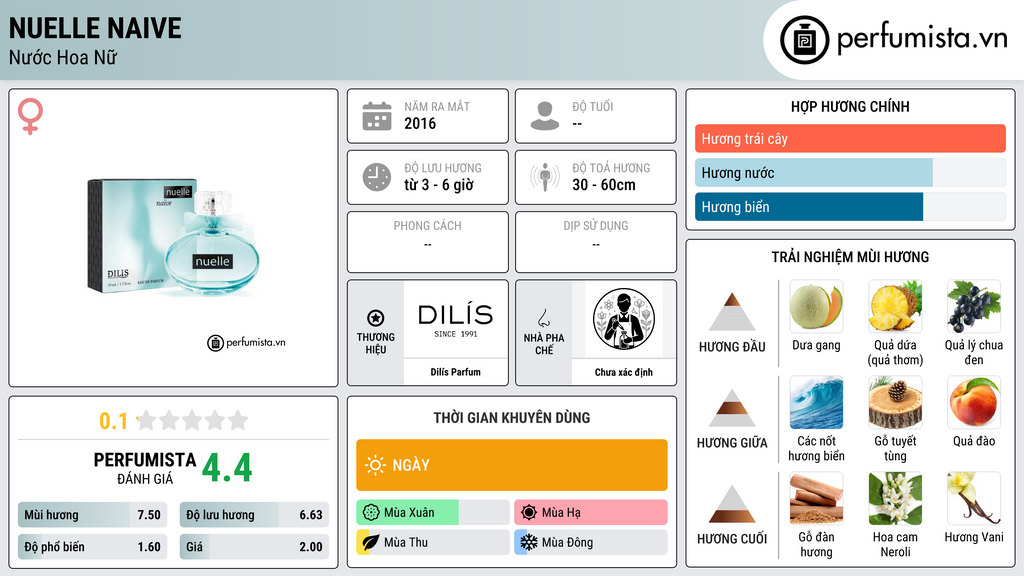Click the Mùi hương 7.50 score bar
1024x576 pixels.
tap(92, 515)
